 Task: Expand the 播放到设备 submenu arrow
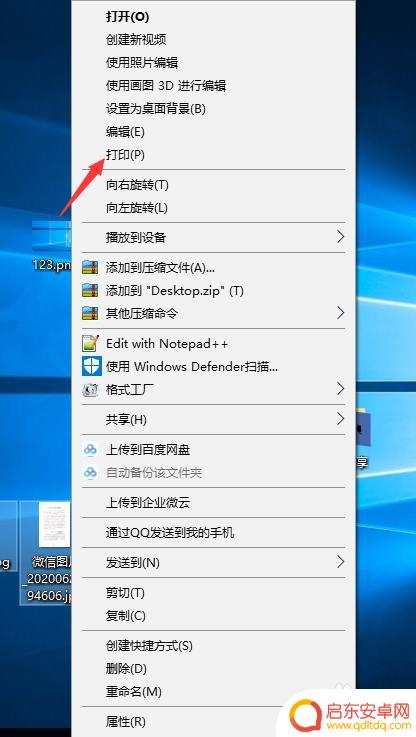[x=341, y=237]
